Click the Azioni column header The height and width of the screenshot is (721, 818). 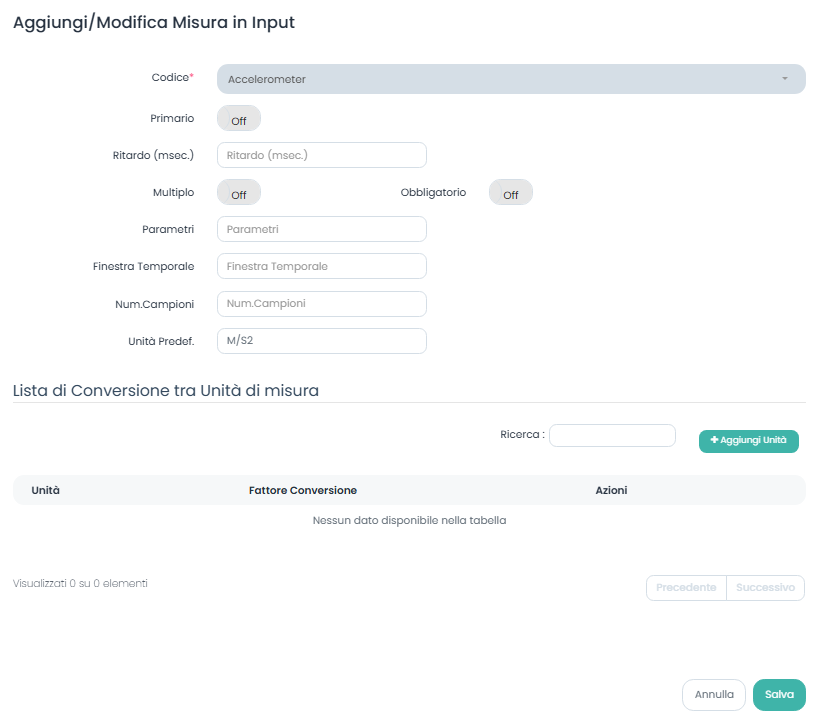tap(611, 490)
